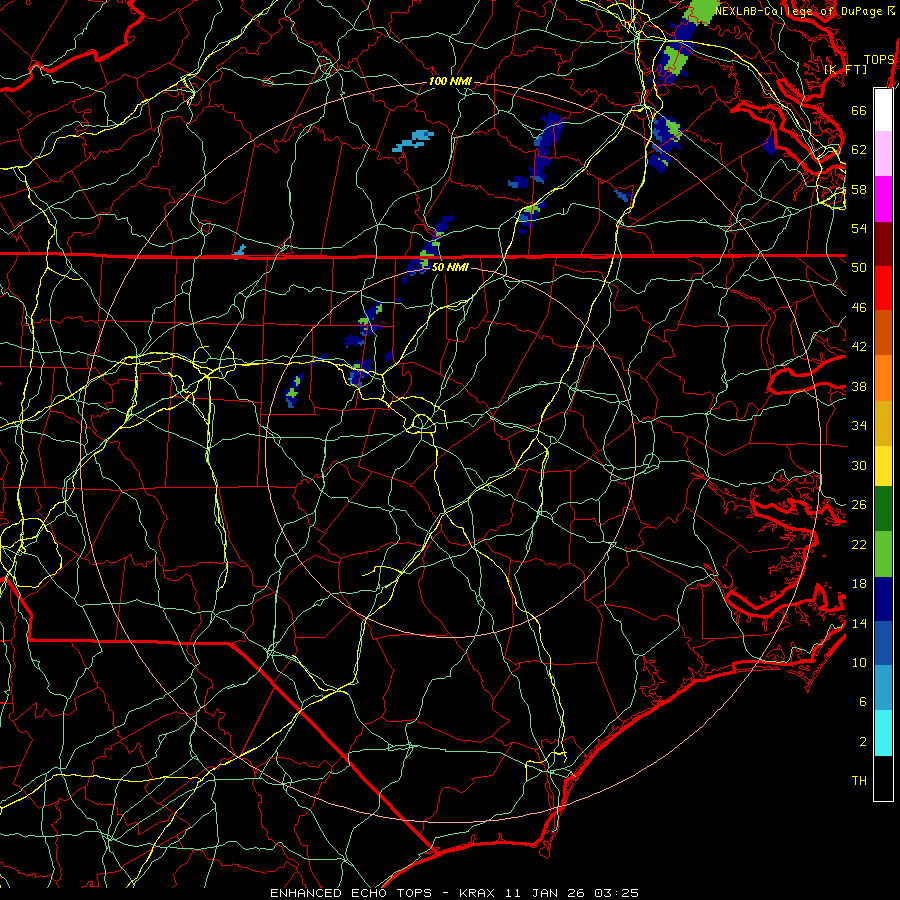Click the dark orange swatch between 46 and 42
Image resolution: width=900 pixels, height=900 pixels.
[883, 332]
